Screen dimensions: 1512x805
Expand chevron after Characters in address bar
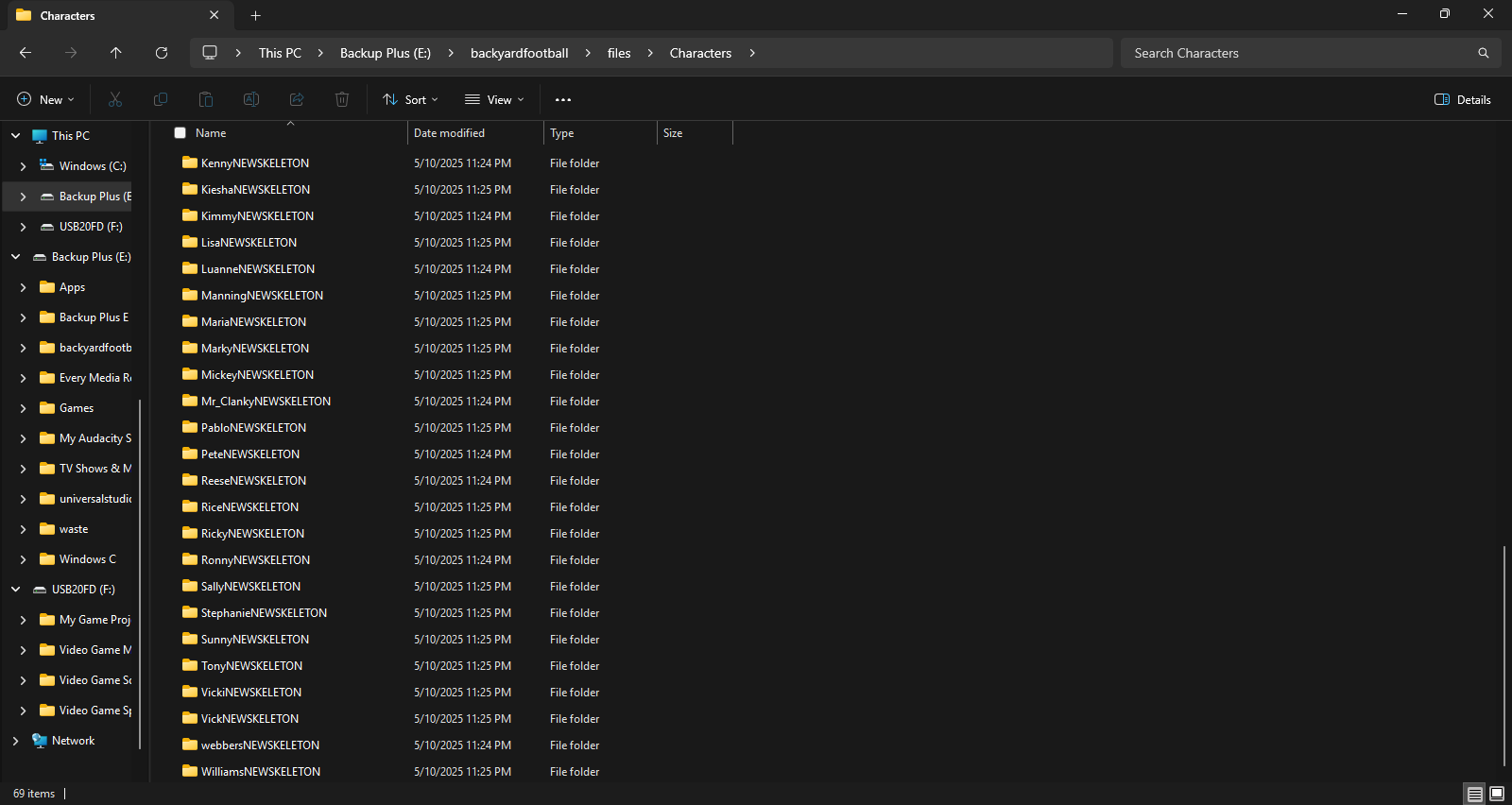tap(752, 53)
